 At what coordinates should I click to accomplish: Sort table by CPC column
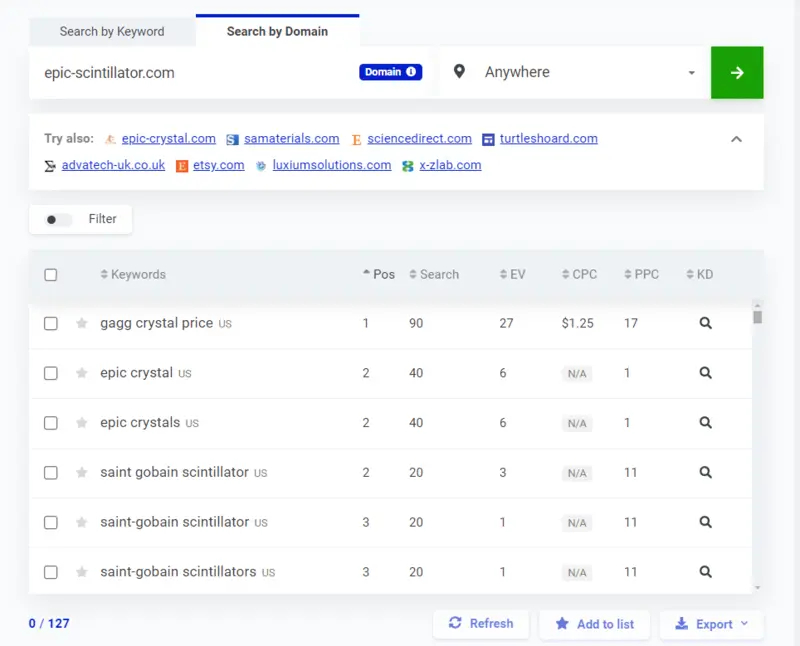coord(579,275)
